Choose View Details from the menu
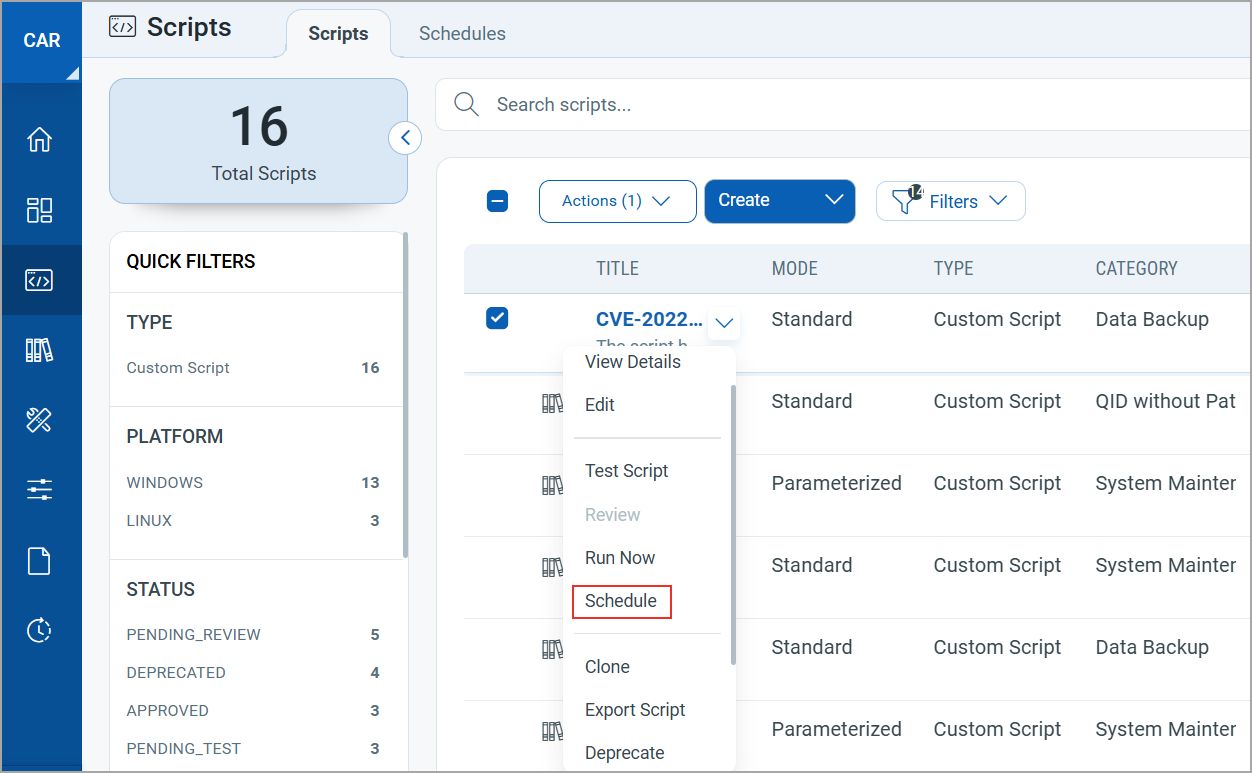Viewport: 1252px width, 773px height. [633, 362]
